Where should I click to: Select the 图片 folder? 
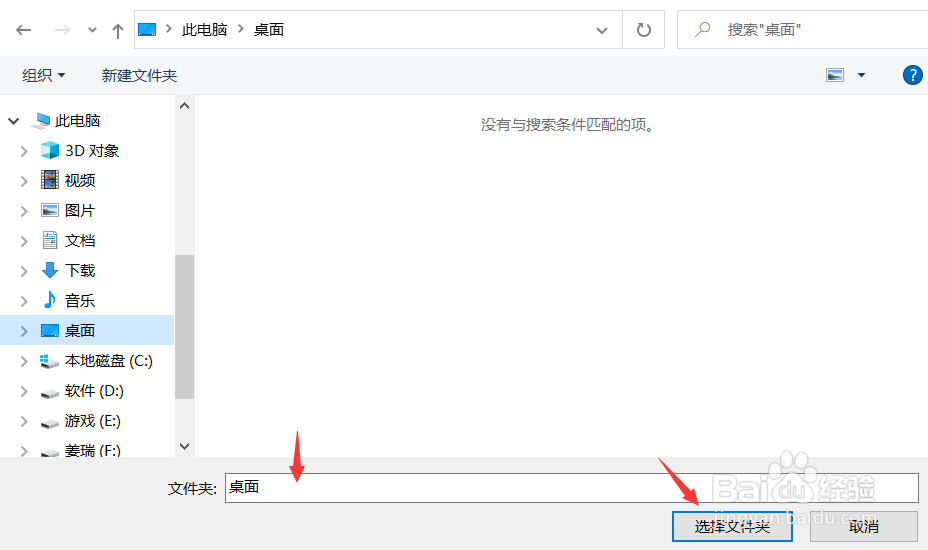point(80,211)
